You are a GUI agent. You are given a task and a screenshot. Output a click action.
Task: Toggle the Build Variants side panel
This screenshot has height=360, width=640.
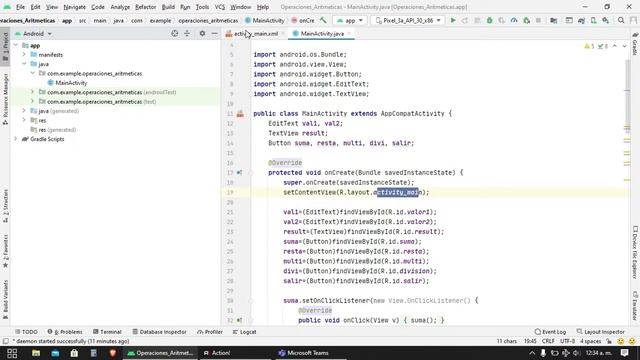pyautogui.click(x=5, y=299)
